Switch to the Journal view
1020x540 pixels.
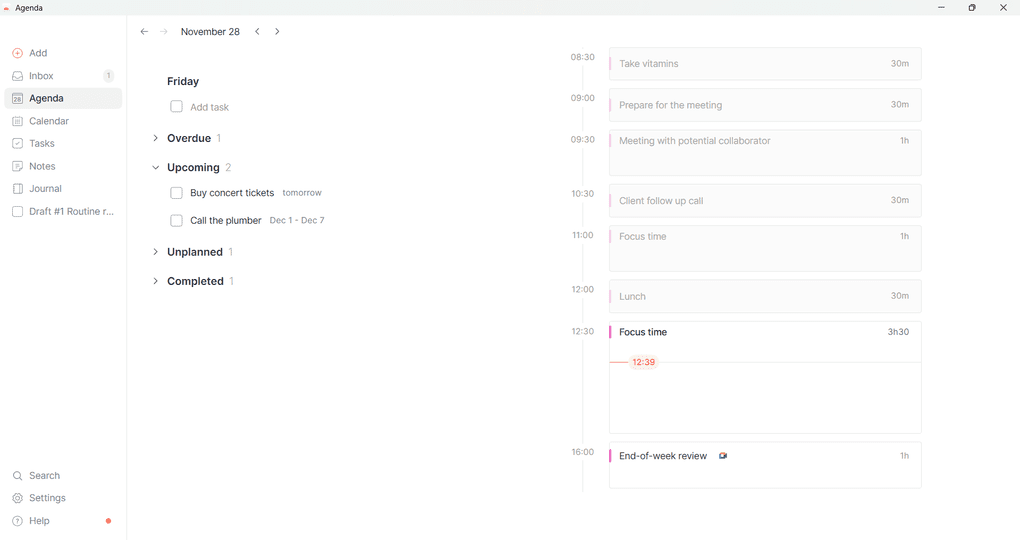coord(63,189)
